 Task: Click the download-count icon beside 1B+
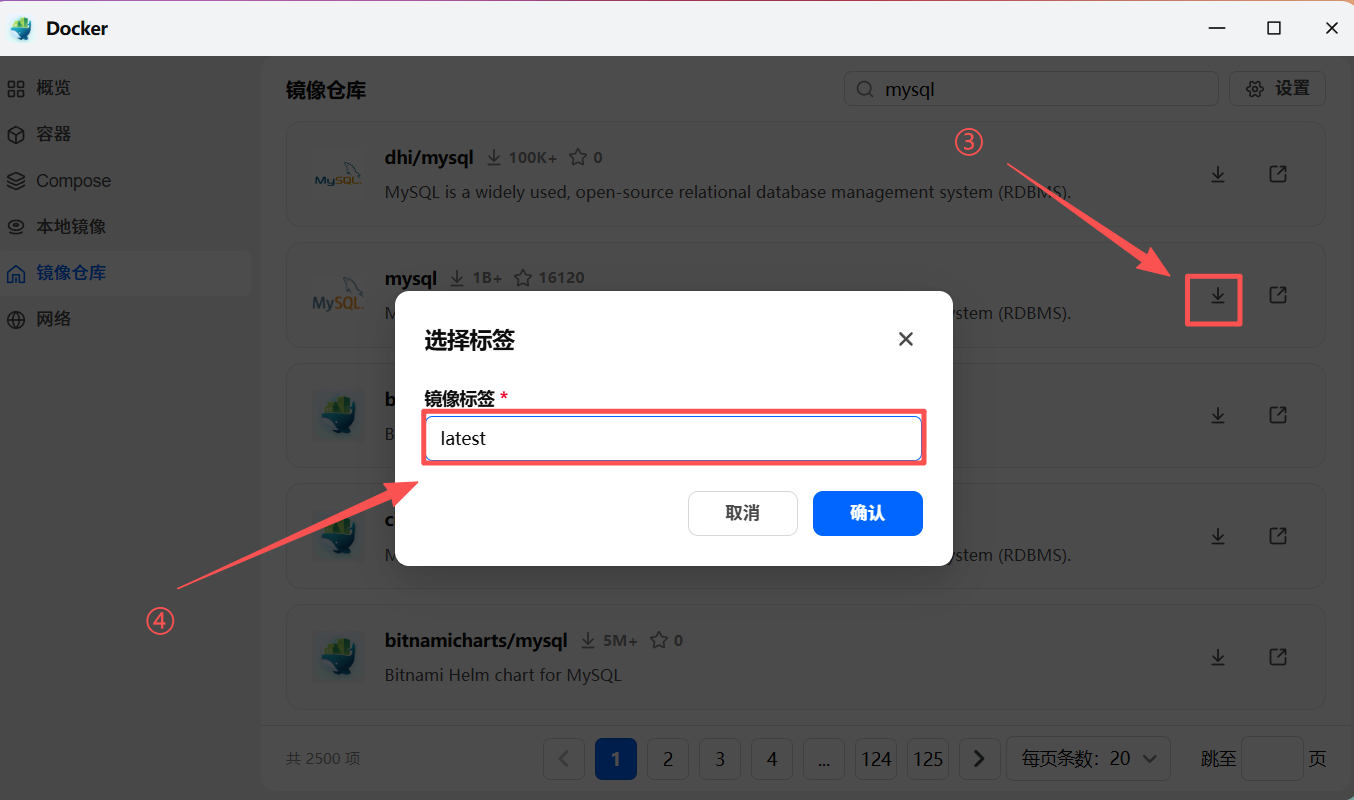pos(457,277)
